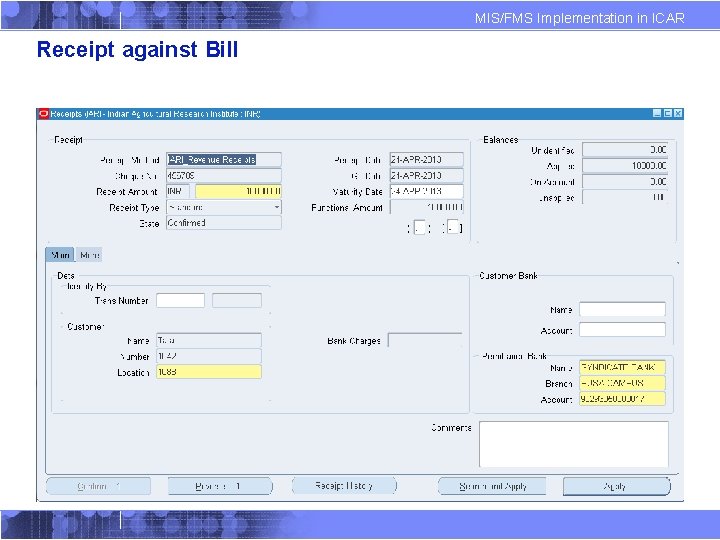Screen dimensions: 720x540
Task: Switch to the Main tab
Action: point(60,255)
